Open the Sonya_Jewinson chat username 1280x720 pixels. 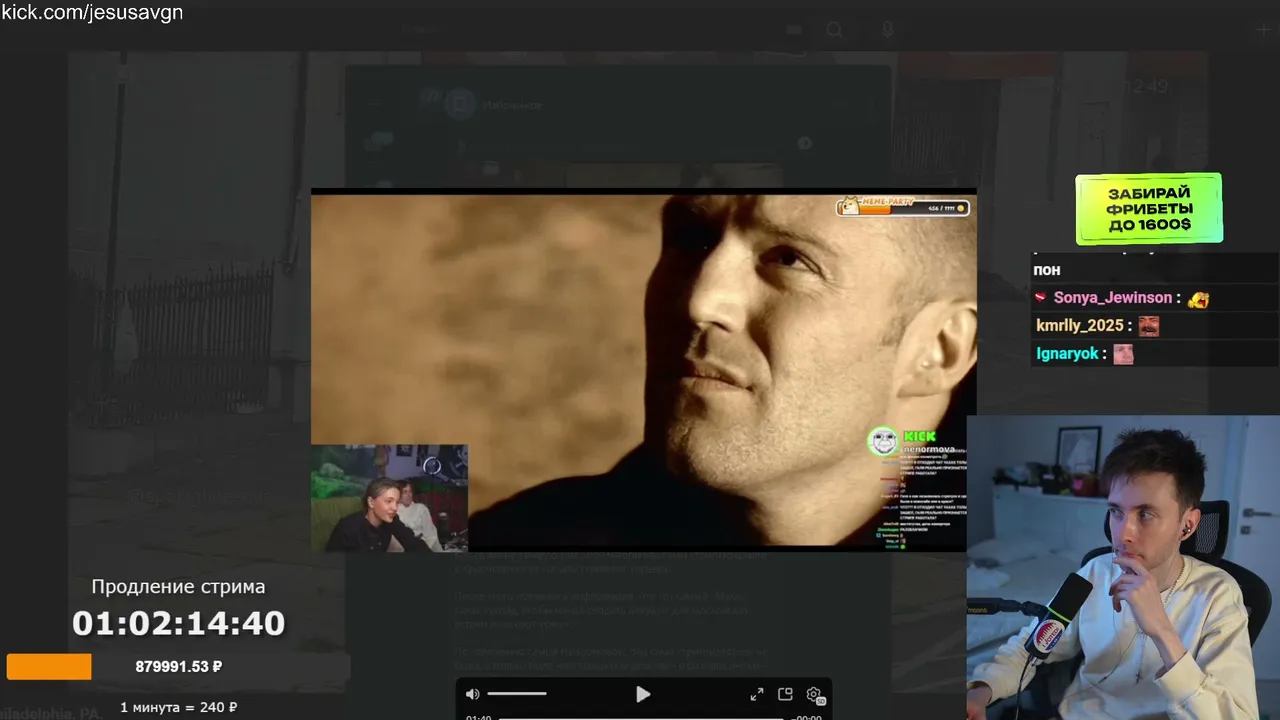(x=1113, y=298)
